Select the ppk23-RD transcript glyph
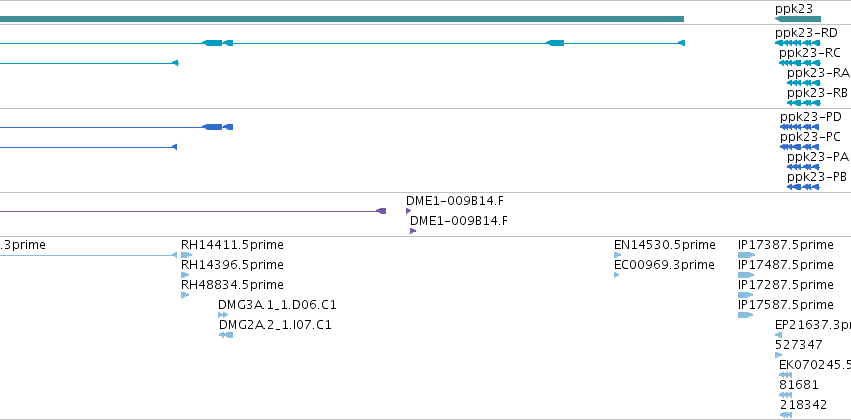 (x=798, y=43)
